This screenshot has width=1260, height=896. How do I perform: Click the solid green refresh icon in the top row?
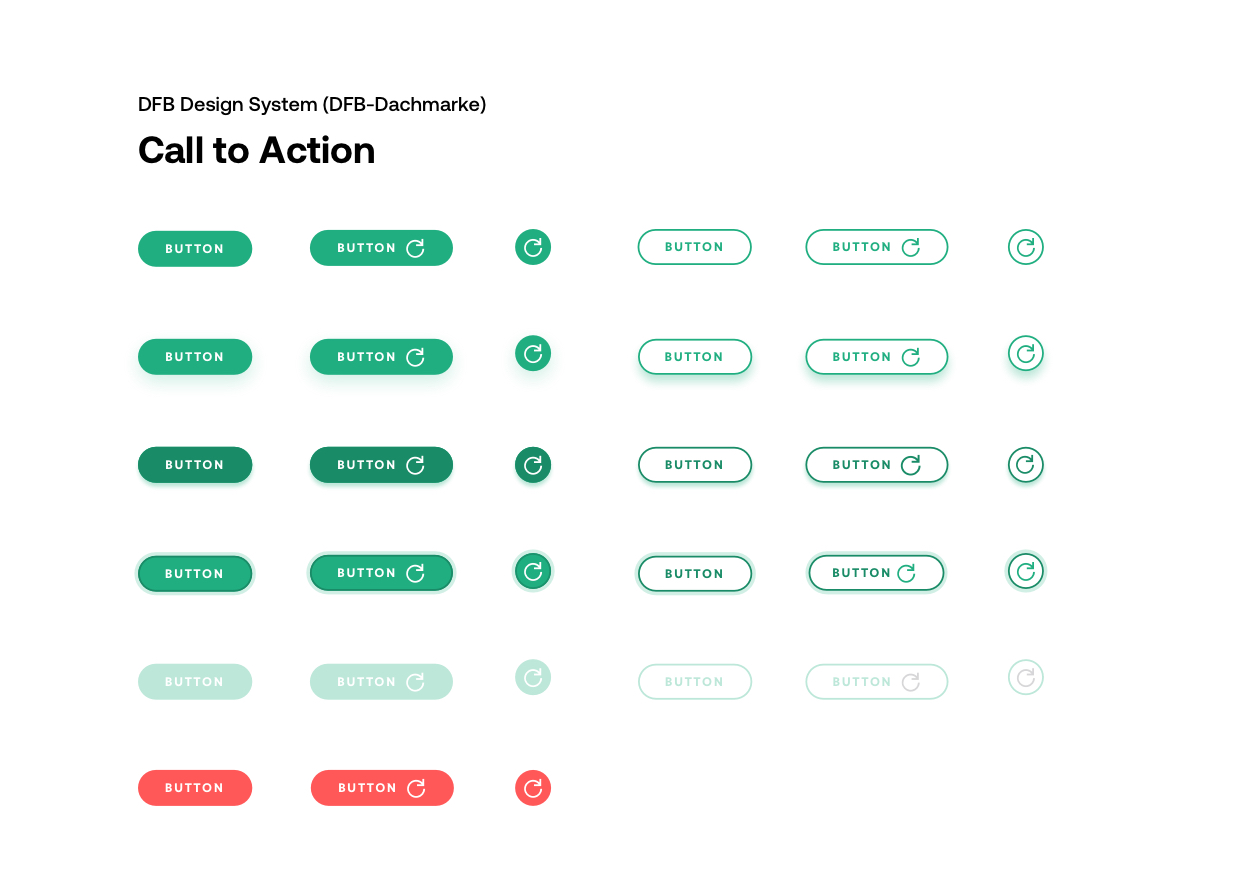point(533,247)
